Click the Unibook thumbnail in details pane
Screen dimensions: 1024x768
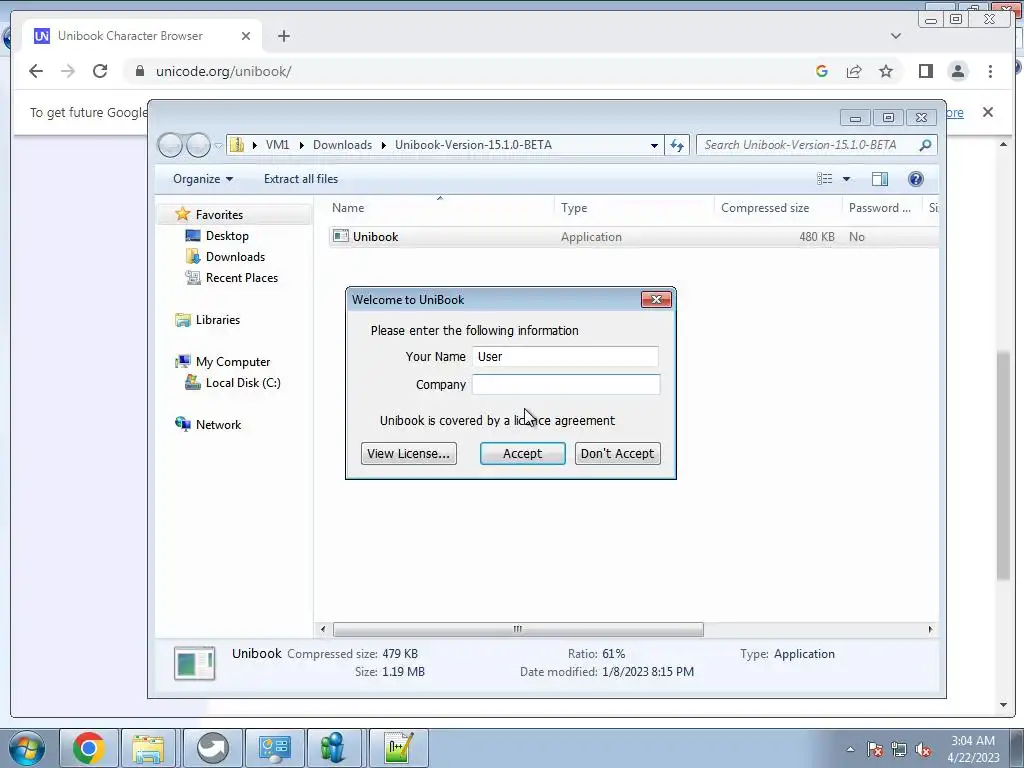[x=195, y=663]
